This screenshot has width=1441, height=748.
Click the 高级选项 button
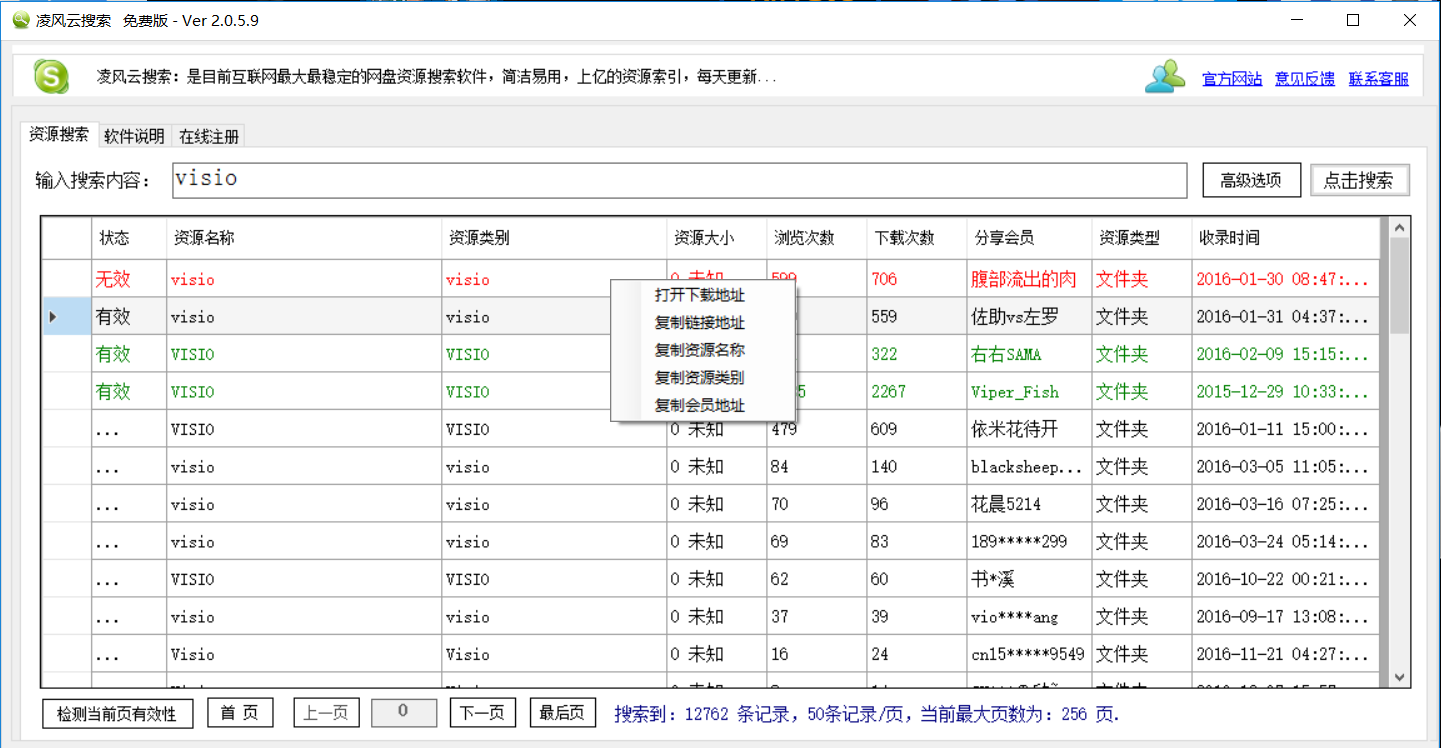pos(1251,181)
